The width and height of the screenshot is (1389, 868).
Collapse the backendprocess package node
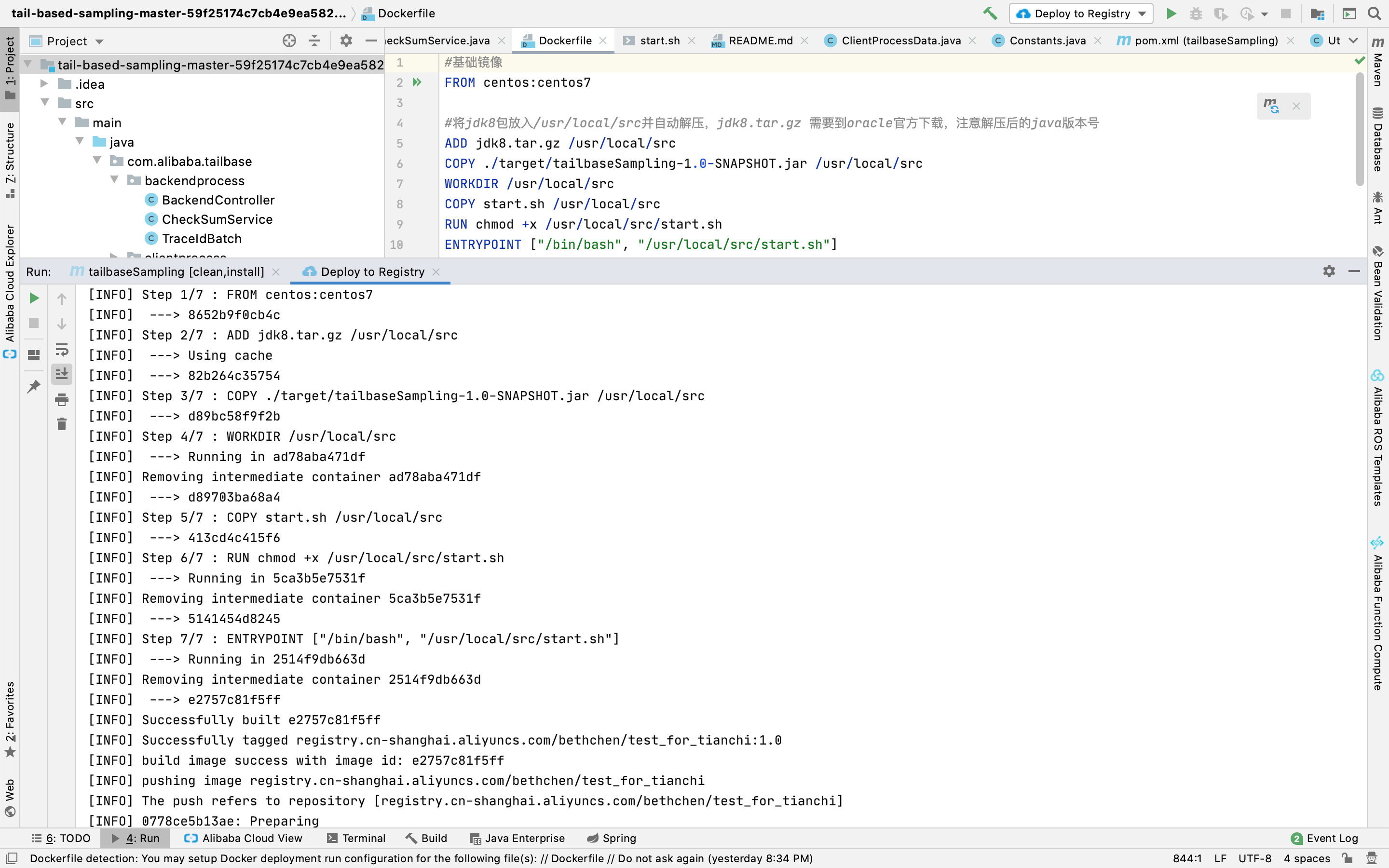pos(115,180)
